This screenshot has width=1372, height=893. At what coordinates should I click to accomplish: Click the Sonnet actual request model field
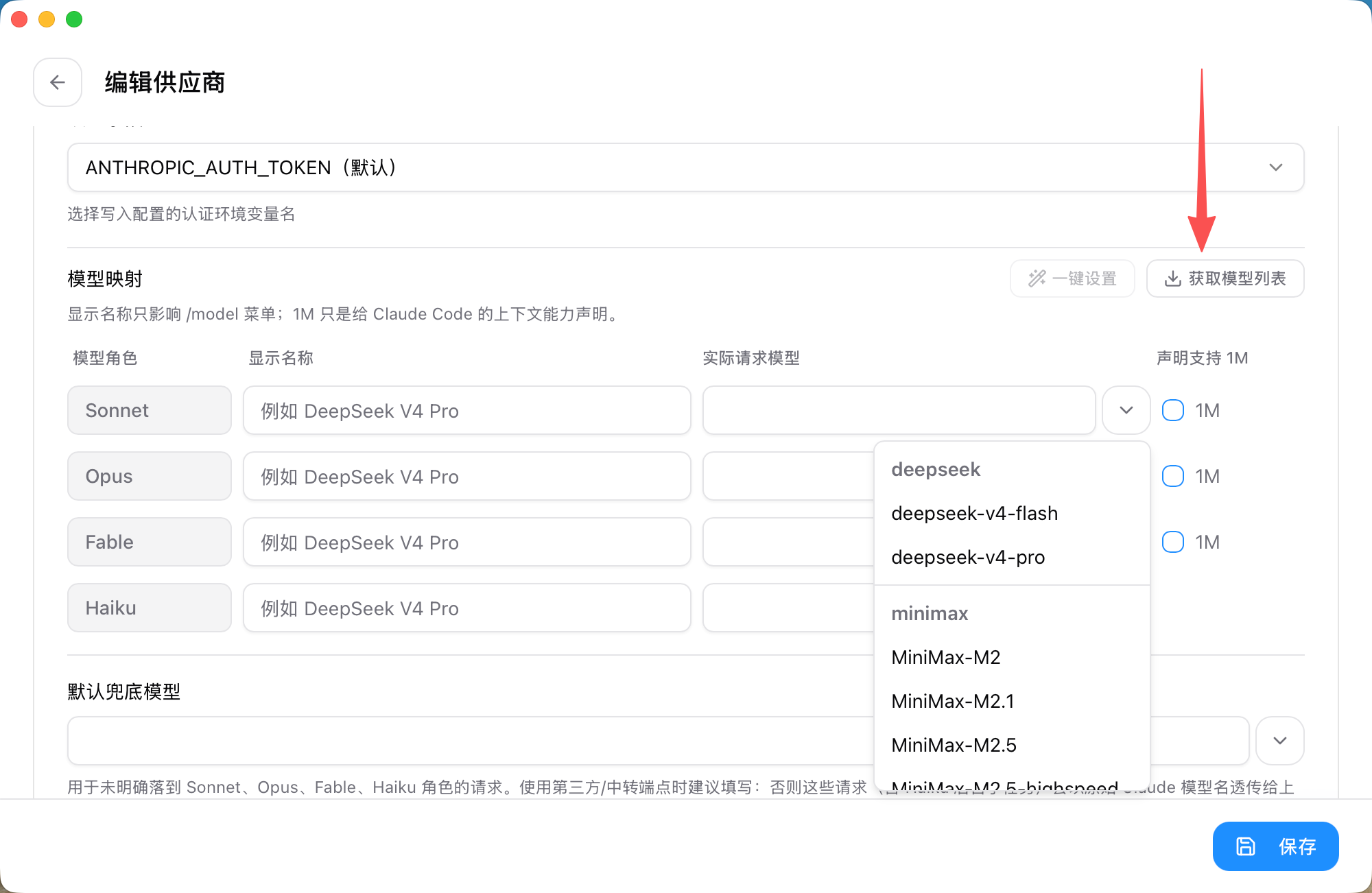pos(899,410)
